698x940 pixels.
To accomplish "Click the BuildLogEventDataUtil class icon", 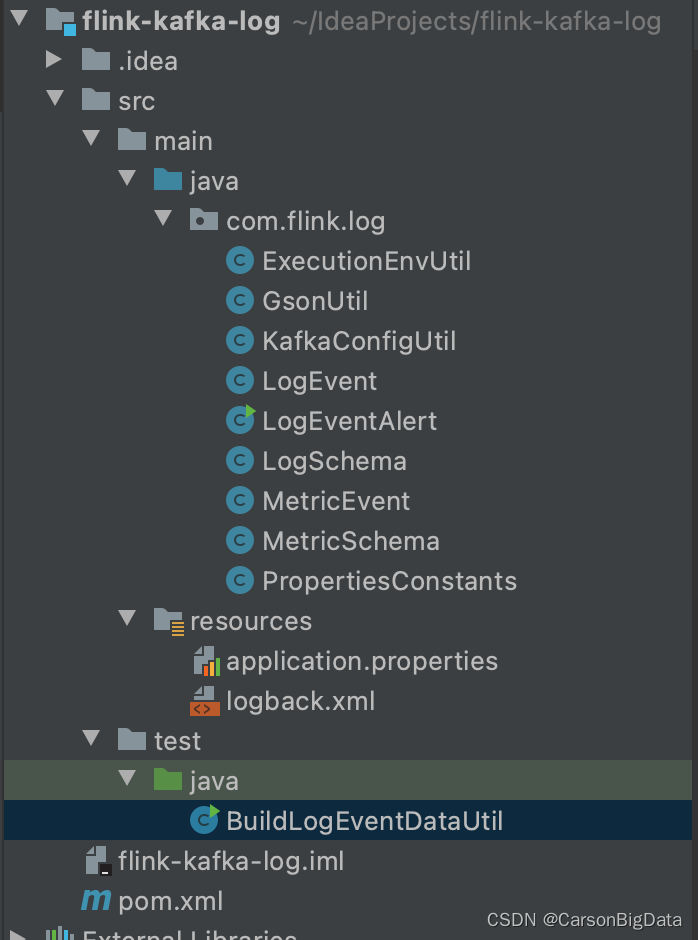I will [204, 820].
